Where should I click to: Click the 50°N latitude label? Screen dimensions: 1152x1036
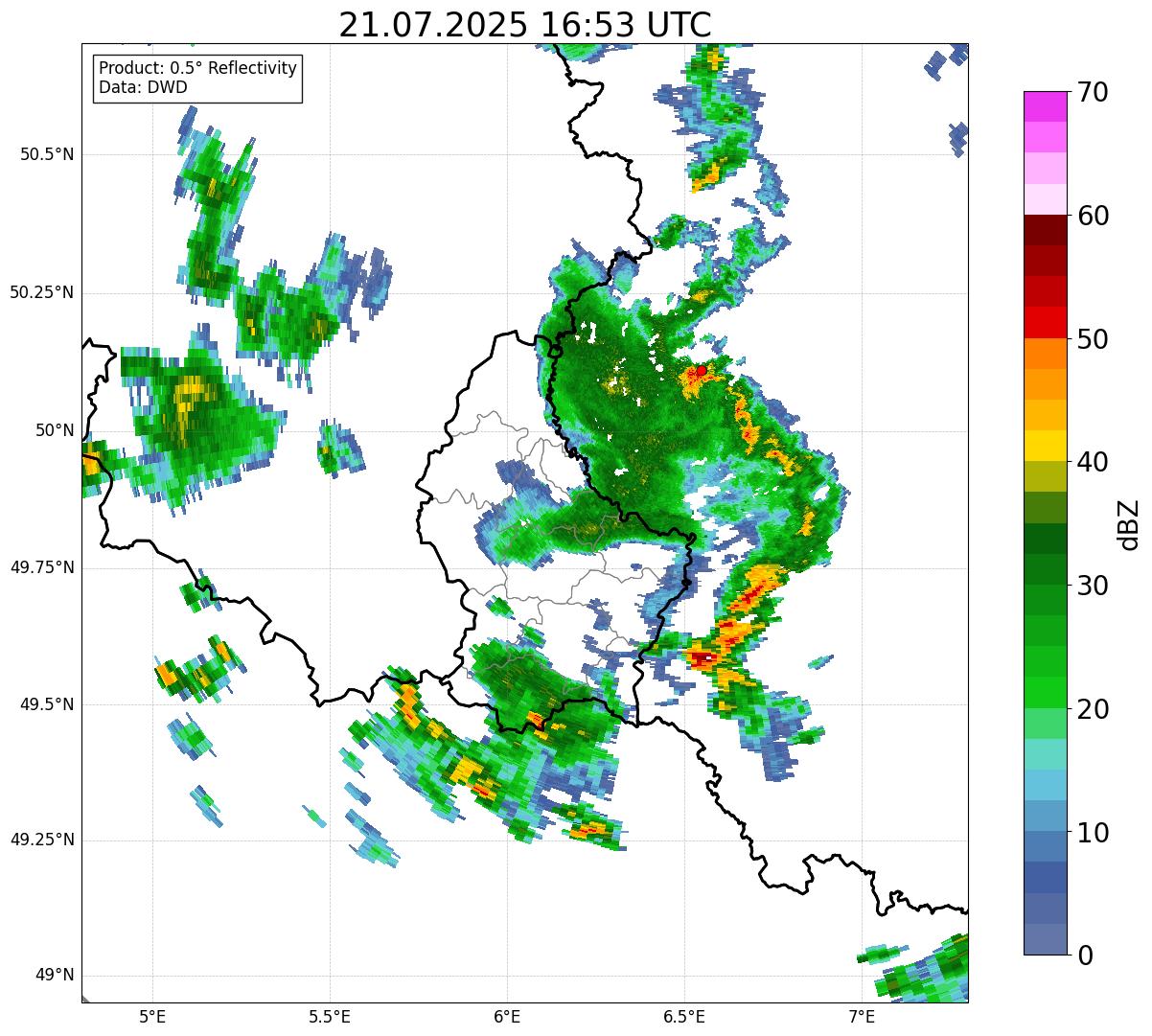coord(55,430)
